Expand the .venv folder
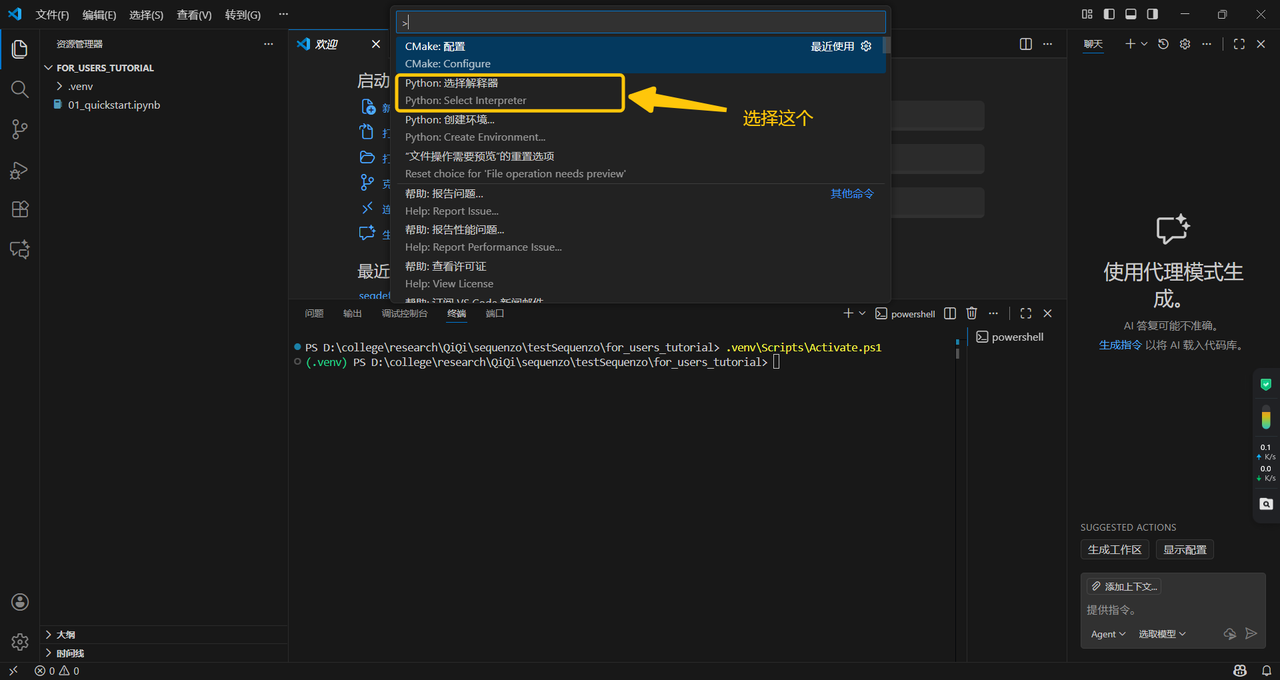Screen dimensions: 1280x680 pyautogui.click(x=80, y=87)
